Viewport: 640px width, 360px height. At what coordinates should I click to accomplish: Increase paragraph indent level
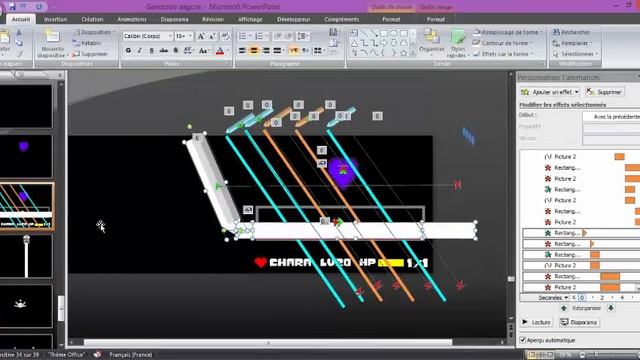coord(289,36)
